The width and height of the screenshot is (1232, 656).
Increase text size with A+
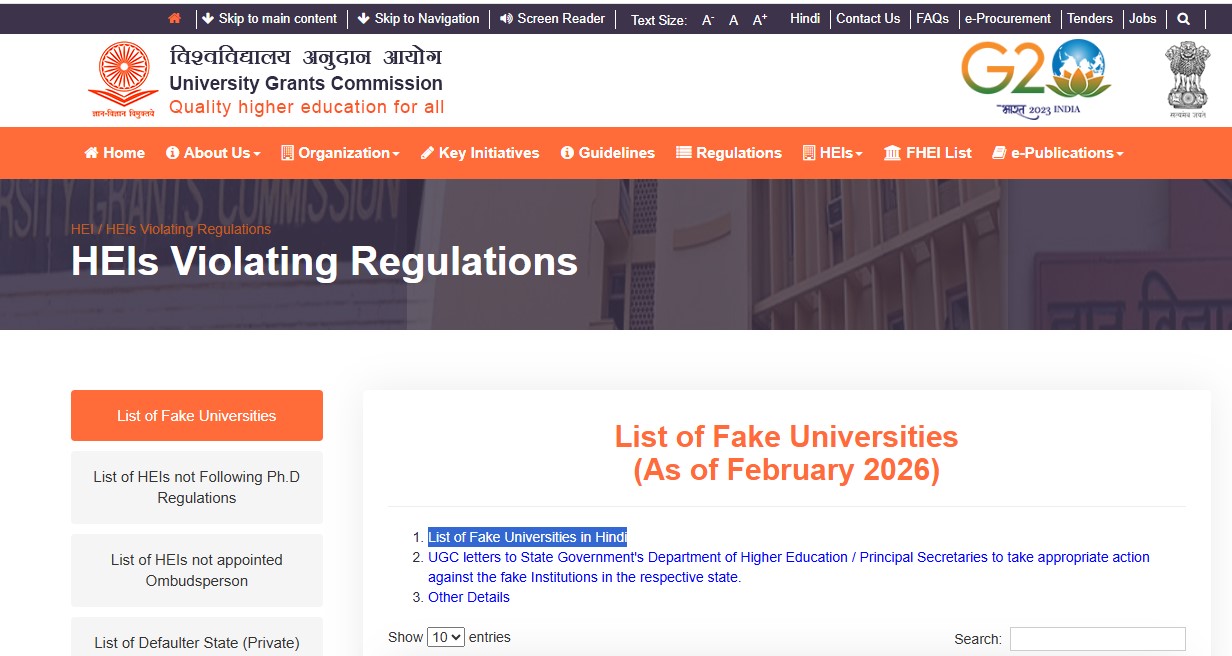[x=759, y=18]
